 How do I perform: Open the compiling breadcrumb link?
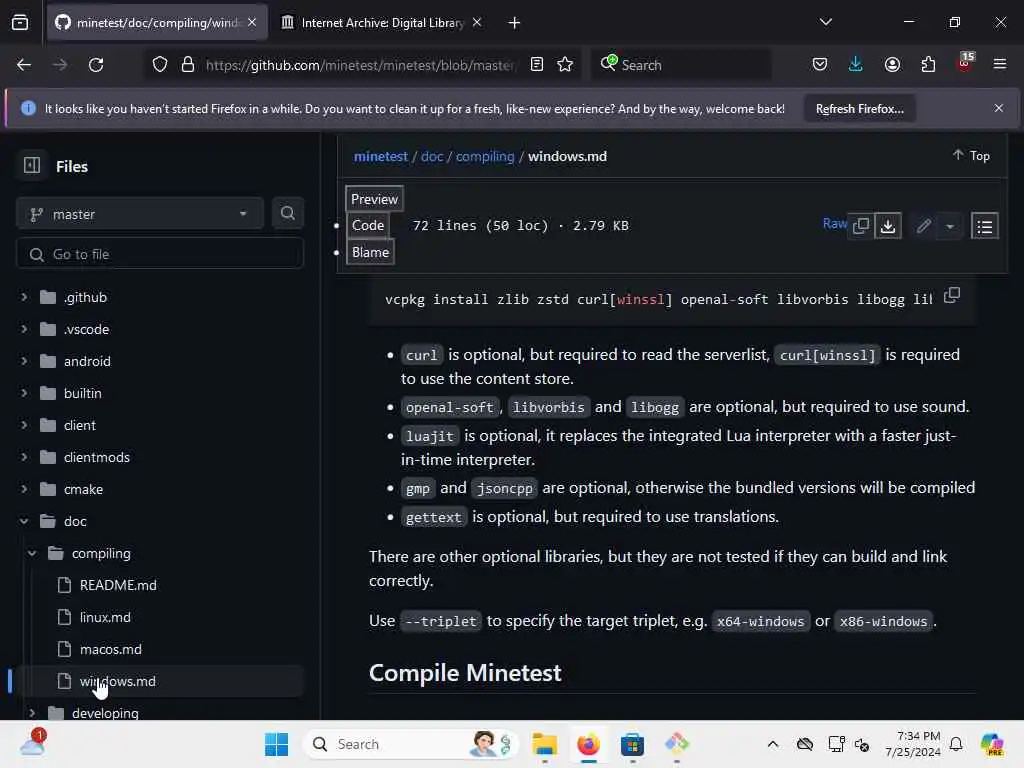pyautogui.click(x=485, y=156)
